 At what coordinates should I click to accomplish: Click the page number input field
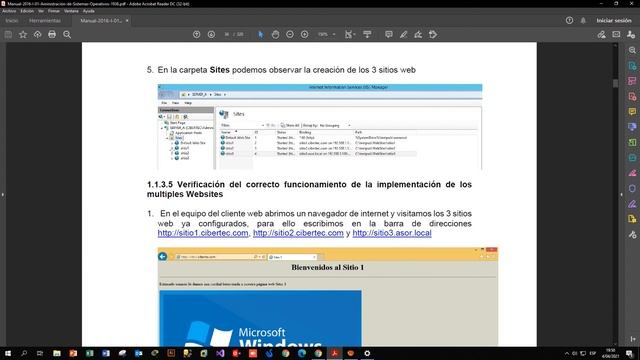(x=227, y=35)
